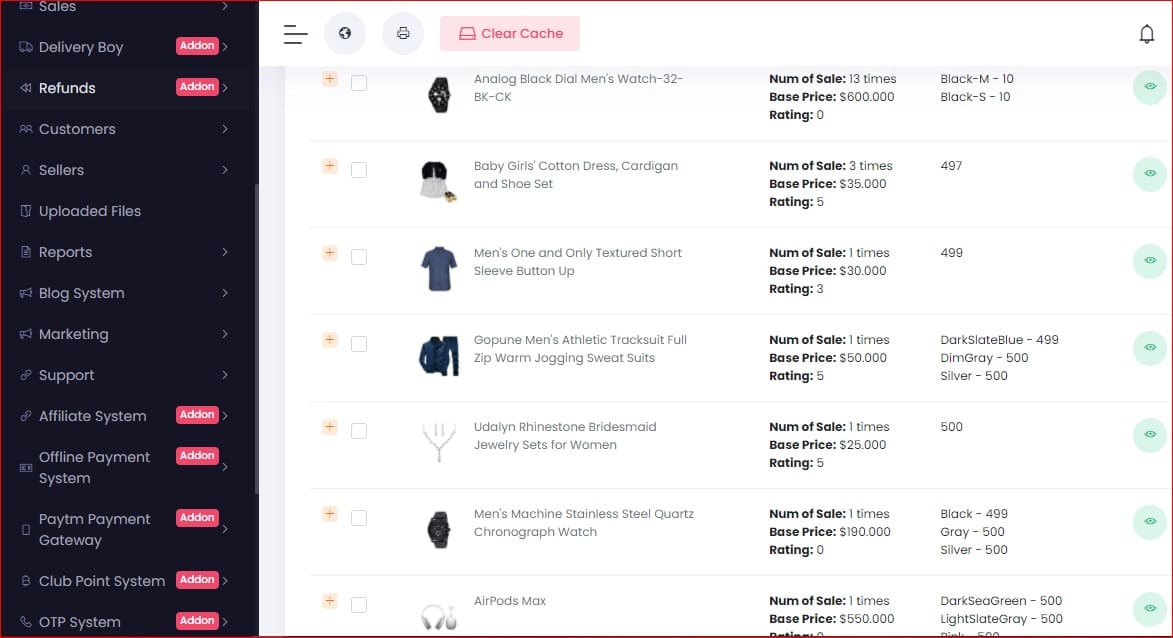1173x638 pixels.
Task: Click the blue shirt product thumbnail
Action: pyautogui.click(x=438, y=269)
